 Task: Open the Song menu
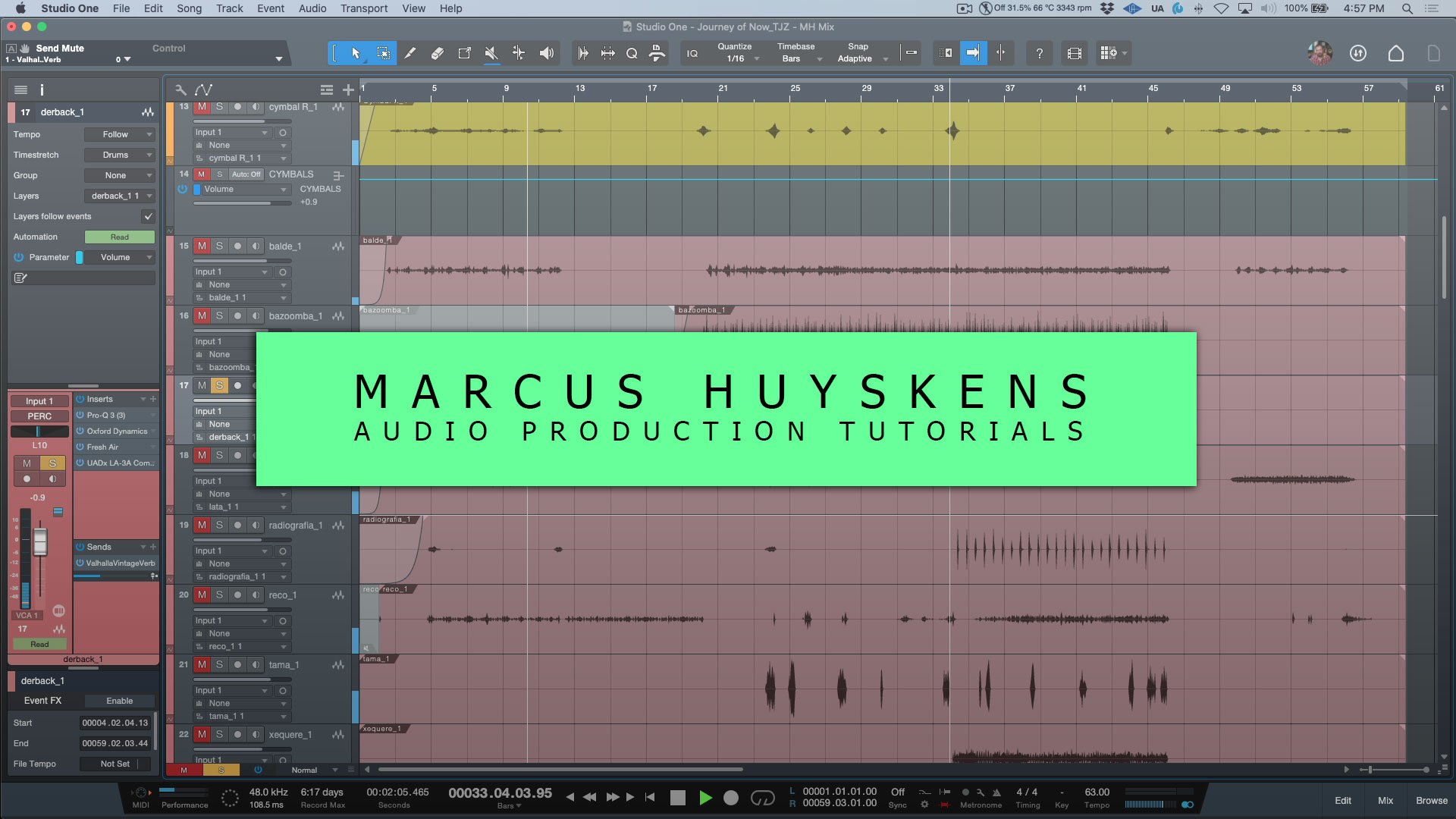(189, 8)
